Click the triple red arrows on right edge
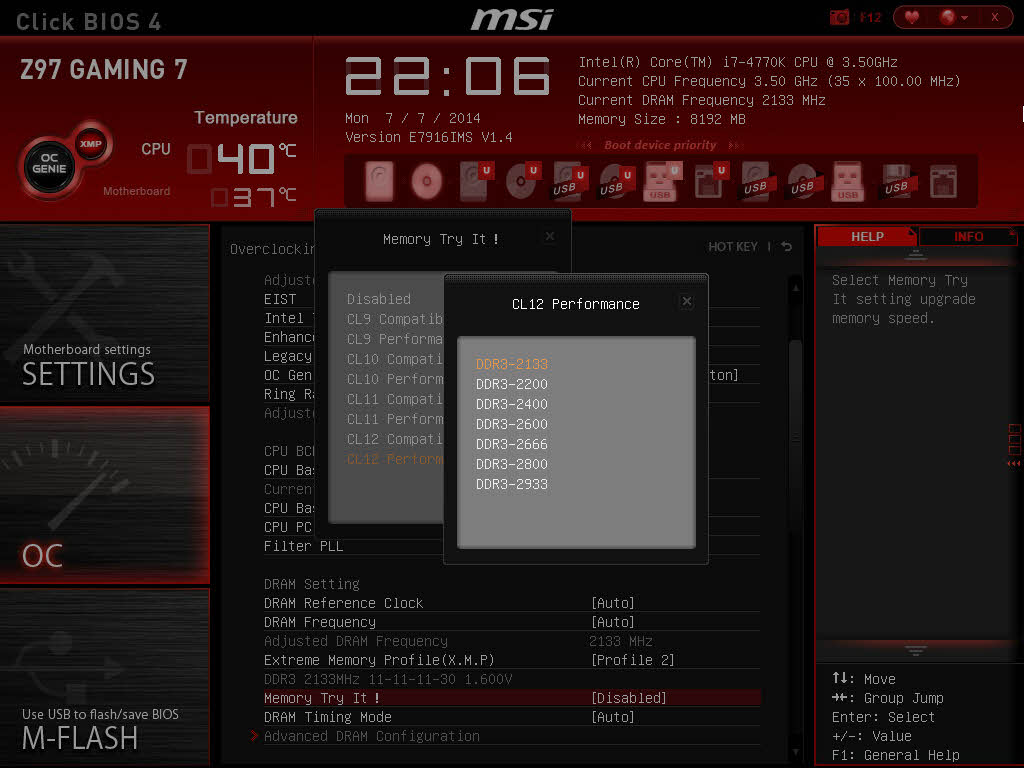This screenshot has width=1024, height=768. (1014, 464)
